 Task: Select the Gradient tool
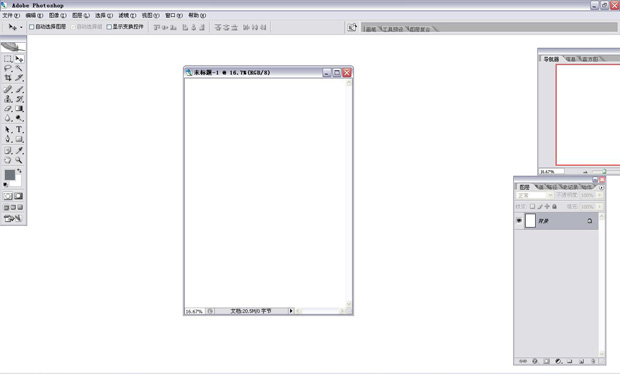[x=19, y=108]
